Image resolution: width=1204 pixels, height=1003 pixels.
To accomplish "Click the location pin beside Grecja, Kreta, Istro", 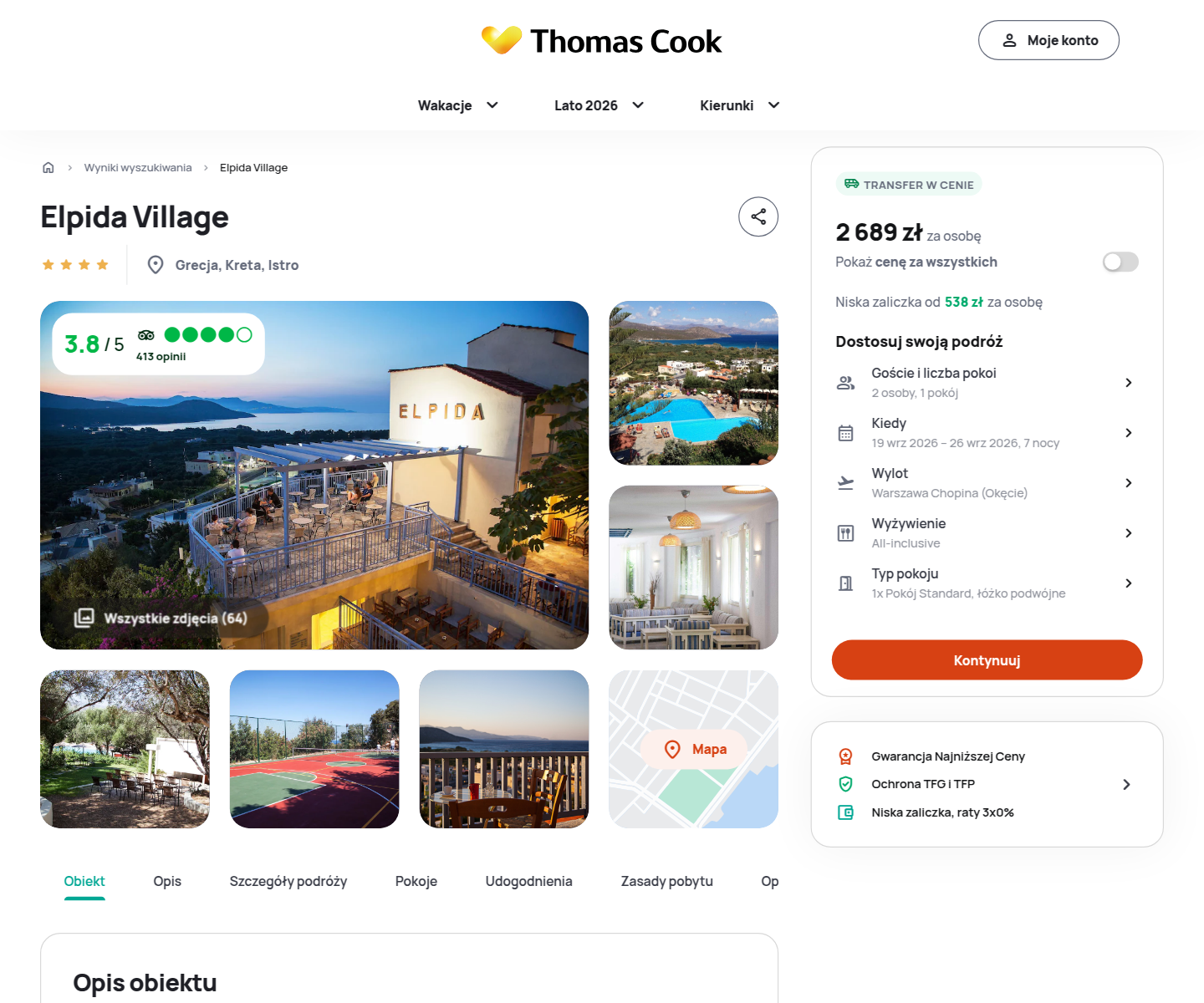I will [156, 265].
